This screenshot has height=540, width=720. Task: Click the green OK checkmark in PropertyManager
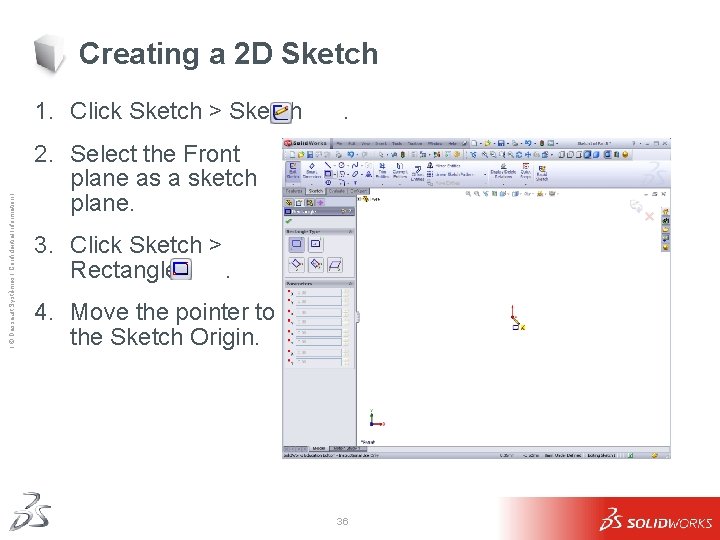[289, 221]
